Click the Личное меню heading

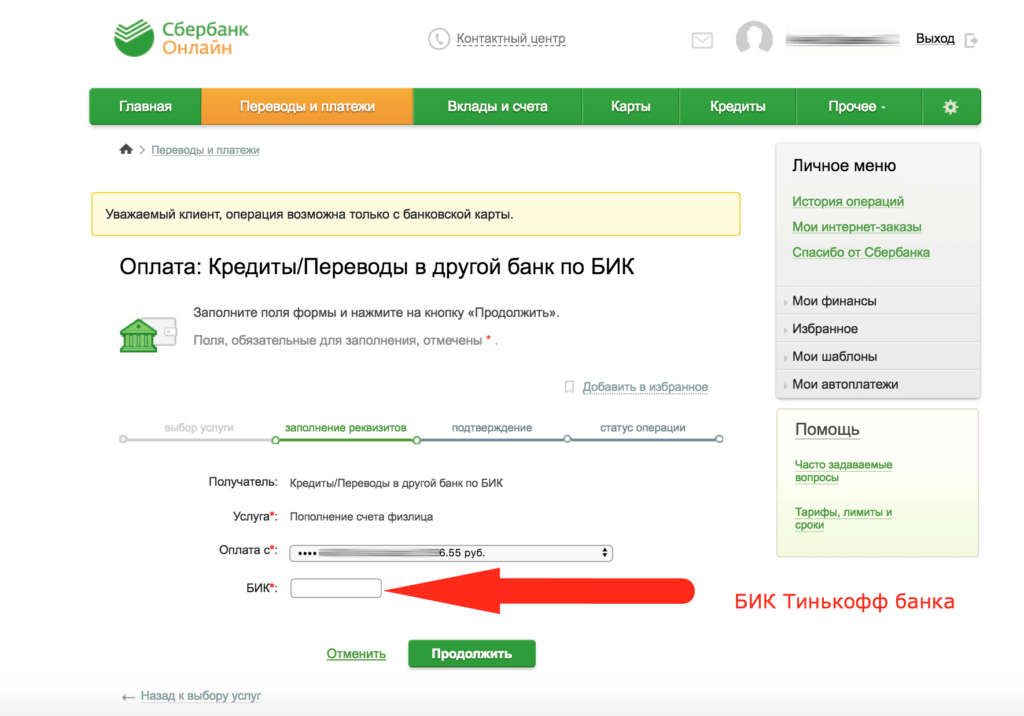844,166
